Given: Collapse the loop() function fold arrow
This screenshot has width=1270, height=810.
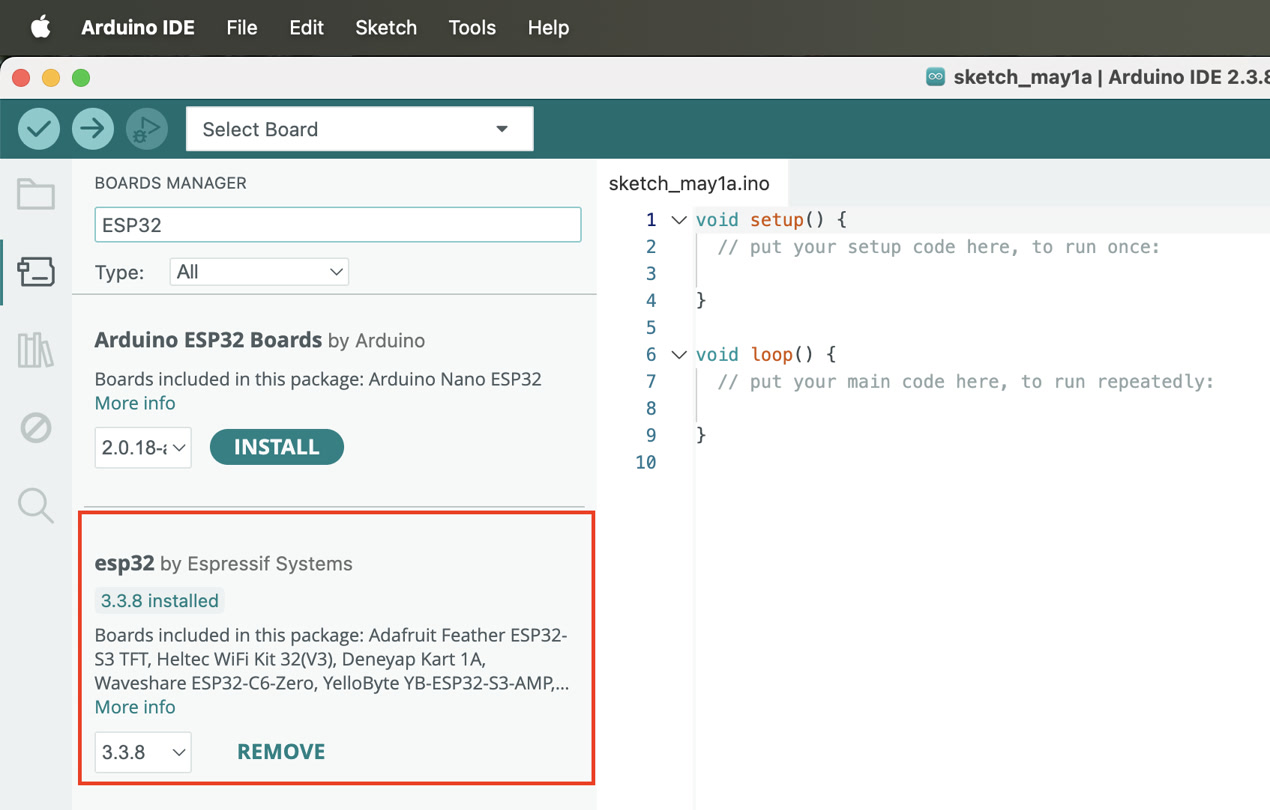Looking at the screenshot, I should pos(679,355).
